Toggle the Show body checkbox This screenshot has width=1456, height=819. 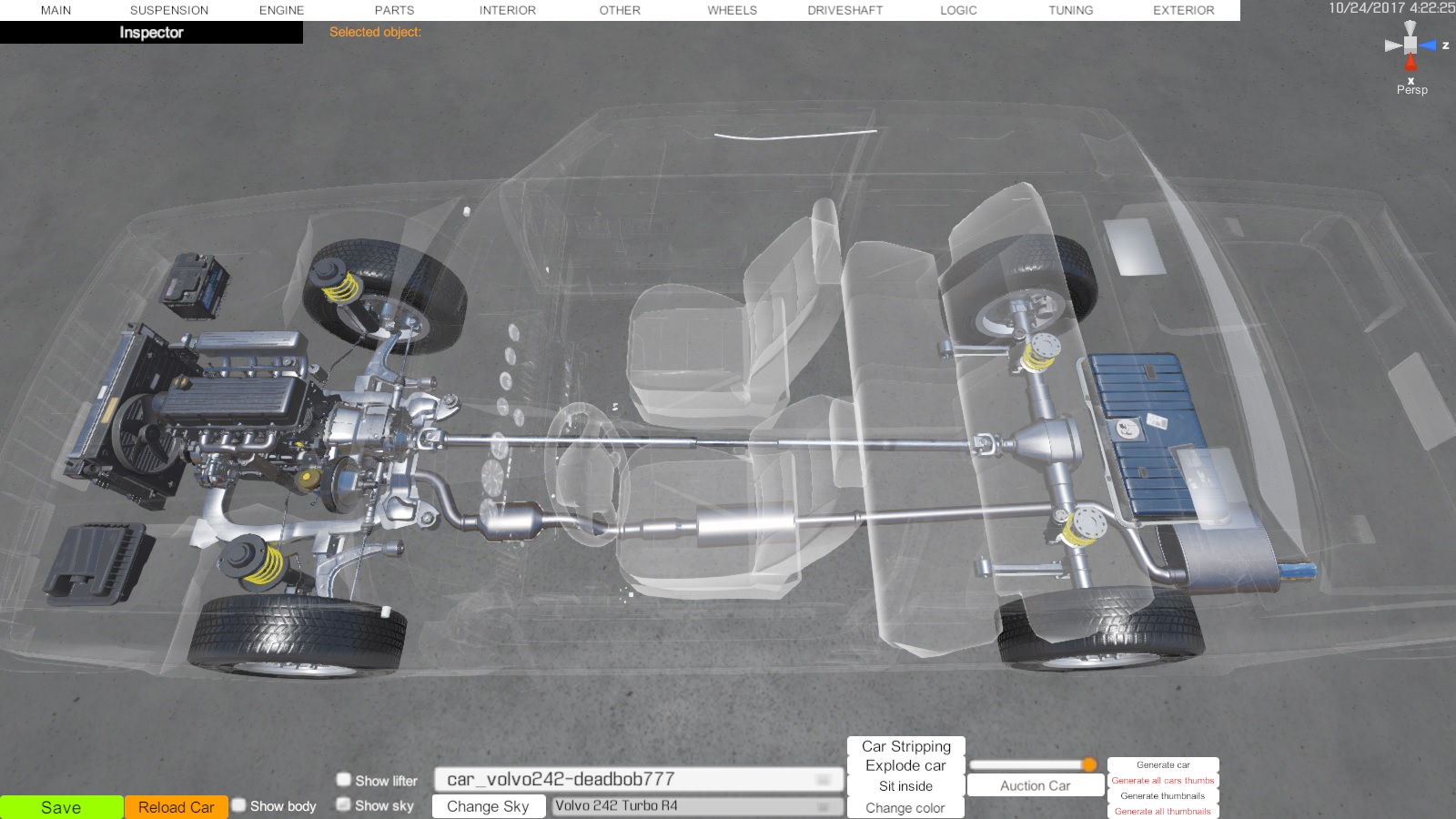click(239, 805)
